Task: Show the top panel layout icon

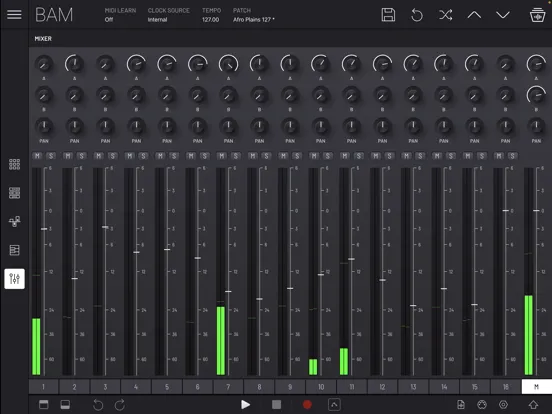Action: pos(44,404)
